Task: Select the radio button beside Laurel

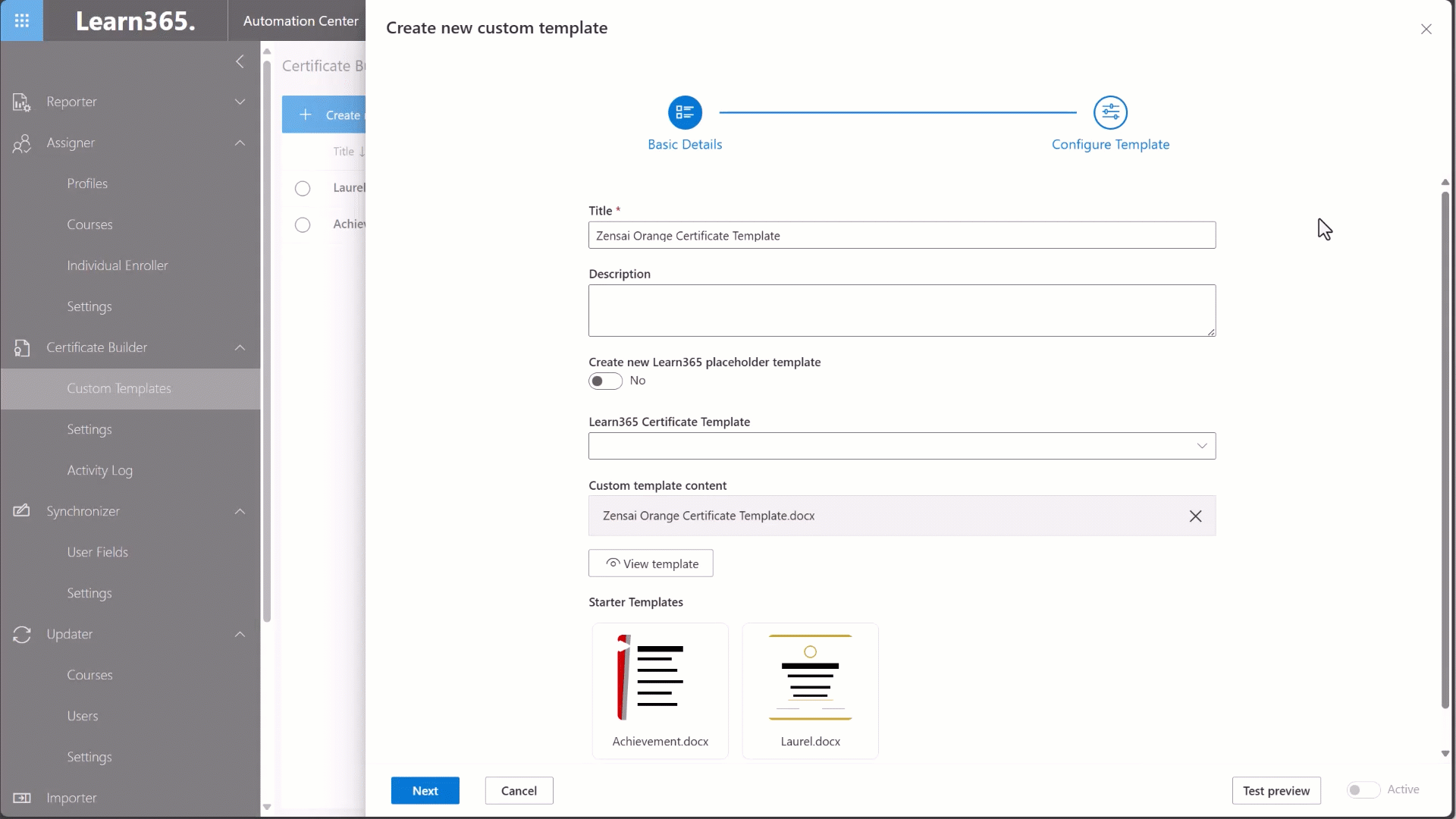Action: pos(303,188)
